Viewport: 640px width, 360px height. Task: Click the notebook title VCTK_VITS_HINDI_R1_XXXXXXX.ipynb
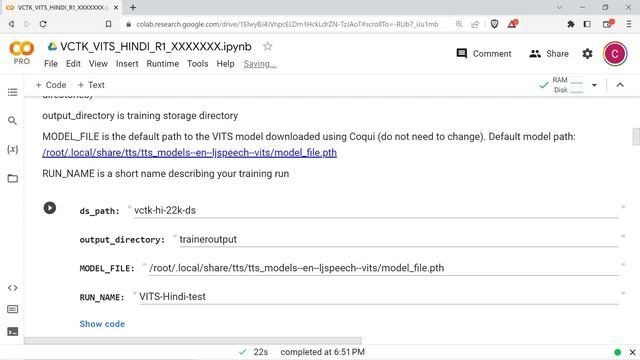[x=156, y=47]
